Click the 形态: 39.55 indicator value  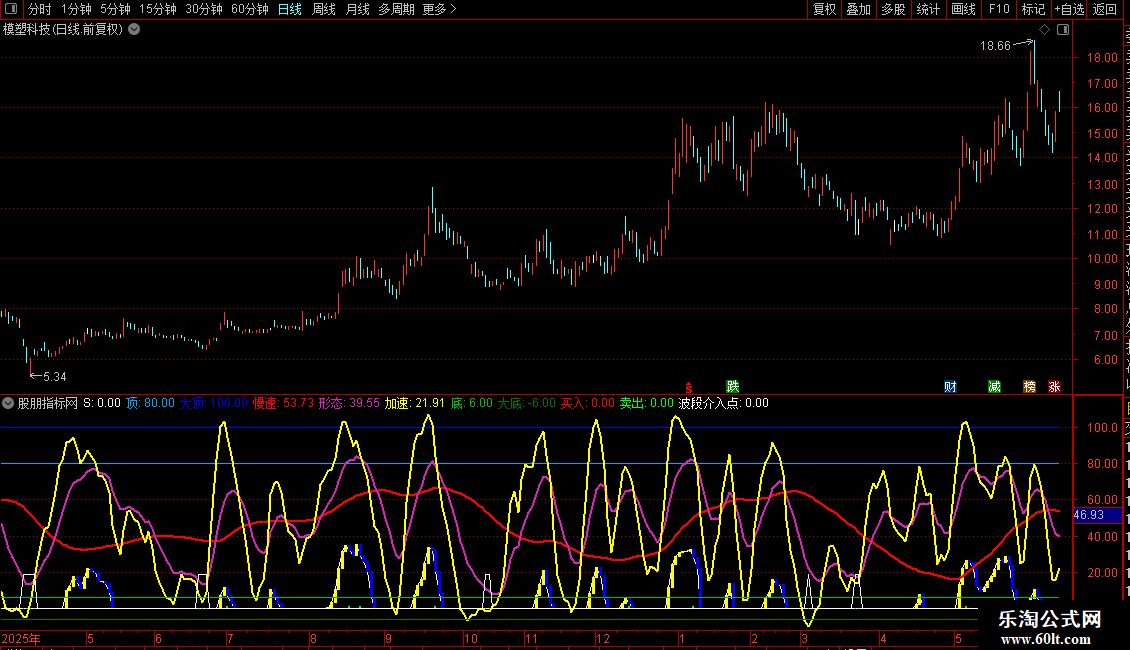pos(349,404)
